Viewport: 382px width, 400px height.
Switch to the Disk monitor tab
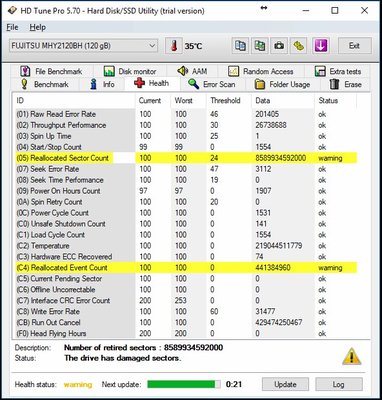[x=130, y=71]
